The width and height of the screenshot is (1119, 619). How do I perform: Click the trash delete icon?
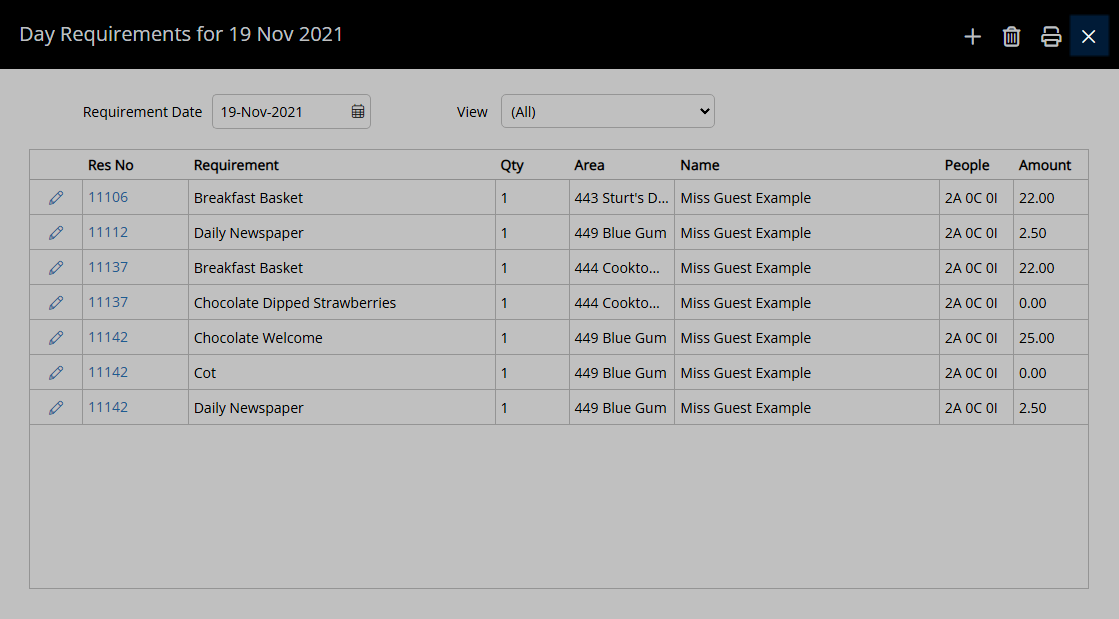(x=1011, y=36)
